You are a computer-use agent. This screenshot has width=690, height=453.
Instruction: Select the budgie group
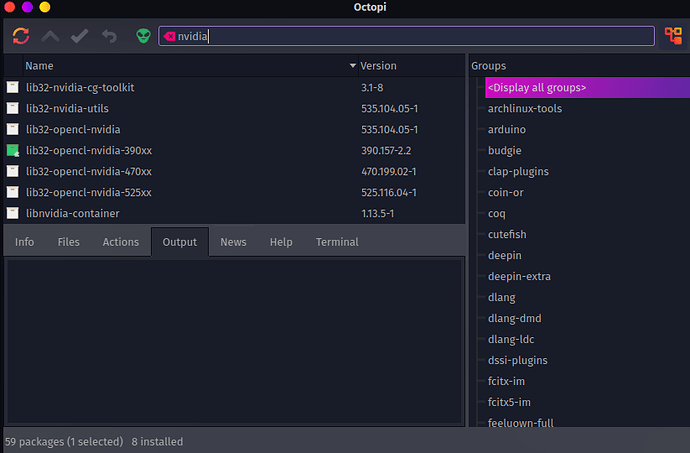504,151
